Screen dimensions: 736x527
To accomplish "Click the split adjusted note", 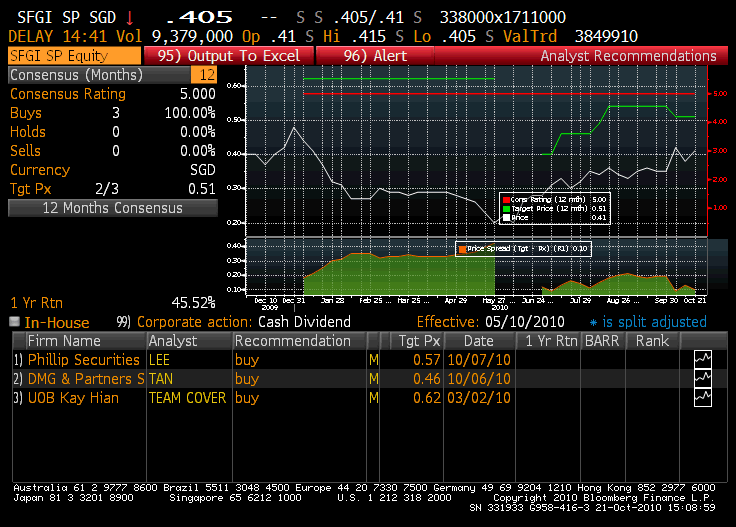I will [x=648, y=322].
